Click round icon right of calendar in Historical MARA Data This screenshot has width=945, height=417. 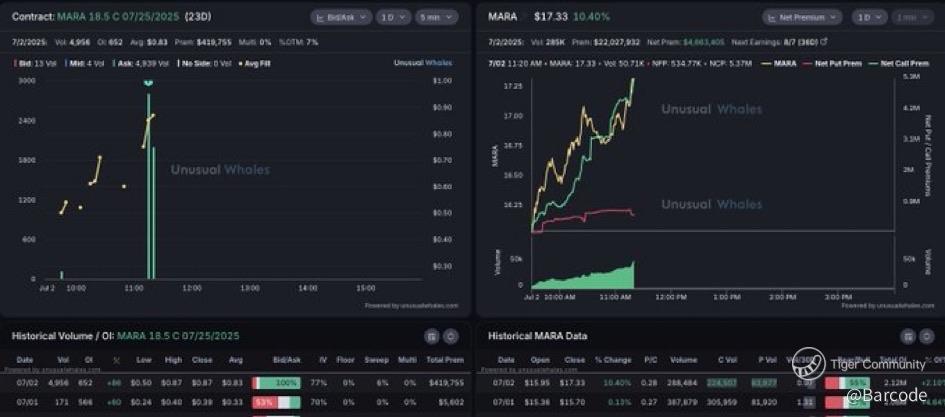(927, 336)
